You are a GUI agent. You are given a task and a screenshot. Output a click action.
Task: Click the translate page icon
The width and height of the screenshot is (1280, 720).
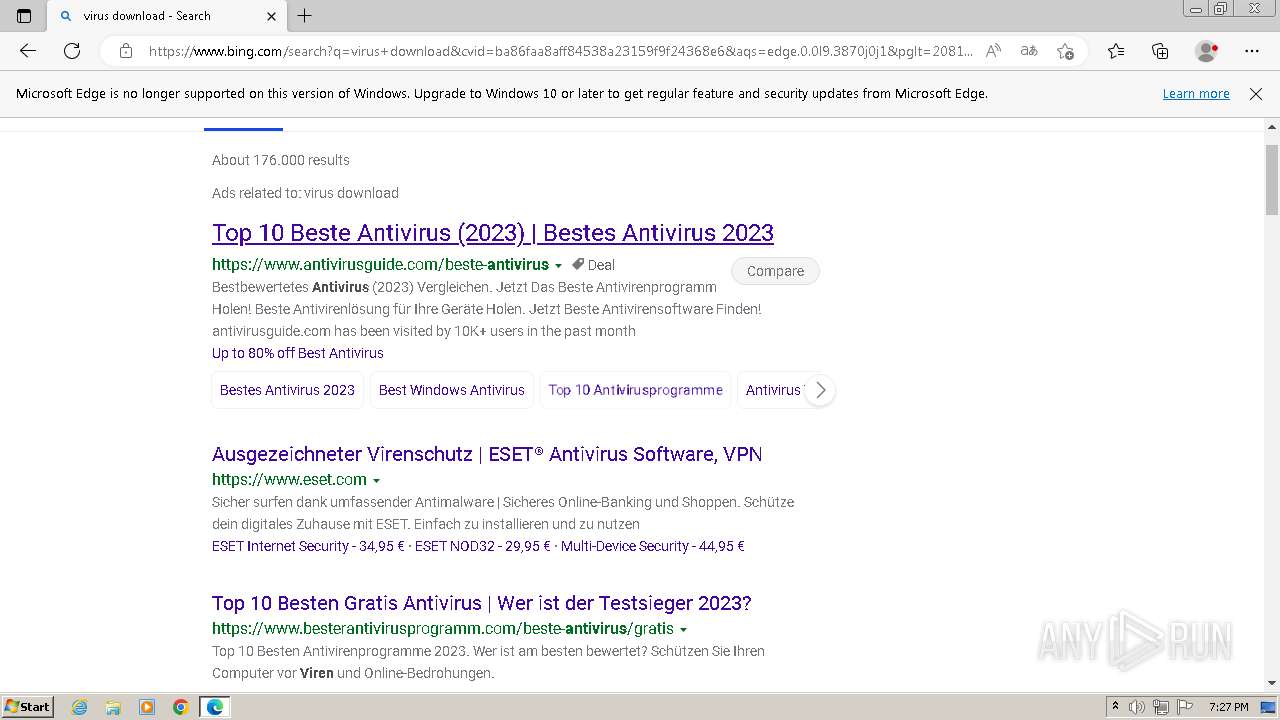coord(1029,51)
